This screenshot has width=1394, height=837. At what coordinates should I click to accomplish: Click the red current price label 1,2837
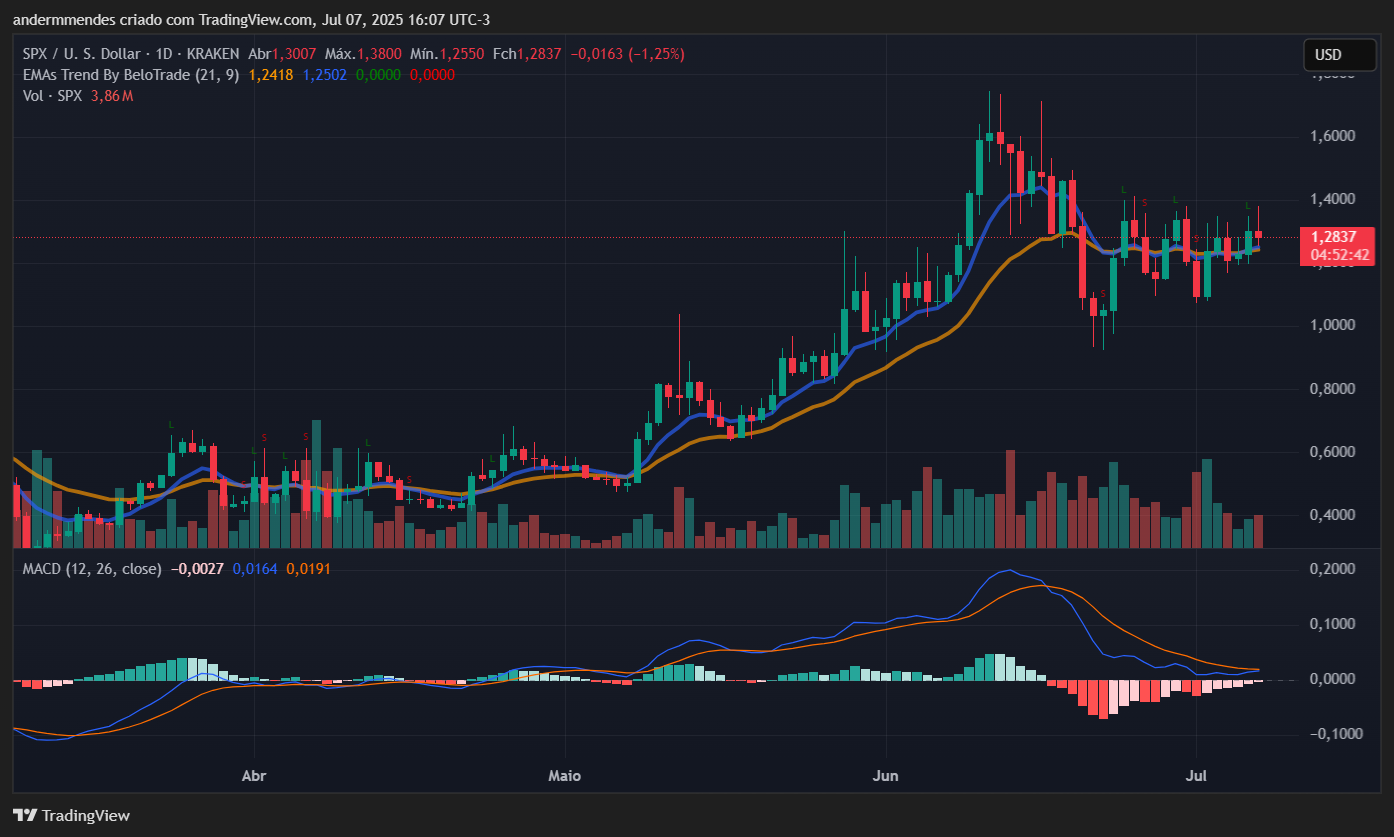(x=1336, y=237)
